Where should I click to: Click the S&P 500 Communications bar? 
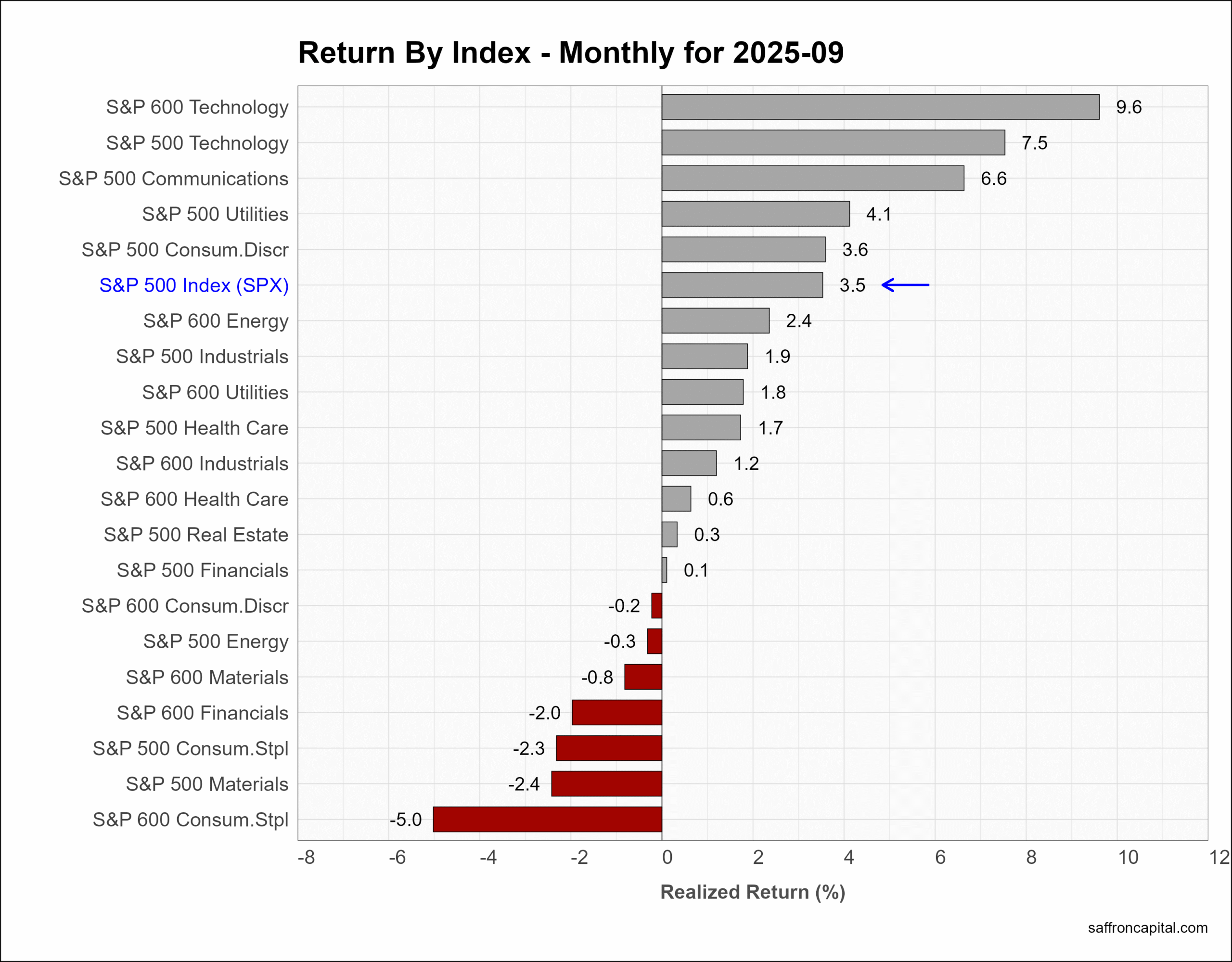812,178
